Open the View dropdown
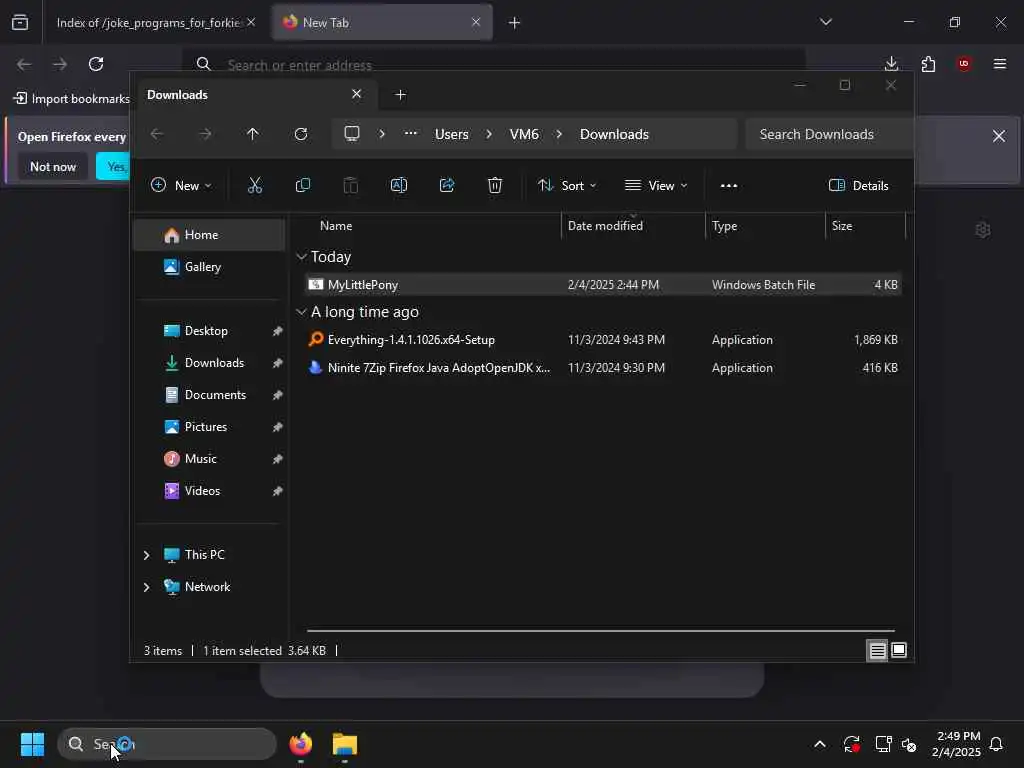This screenshot has height=768, width=1024. [656, 185]
